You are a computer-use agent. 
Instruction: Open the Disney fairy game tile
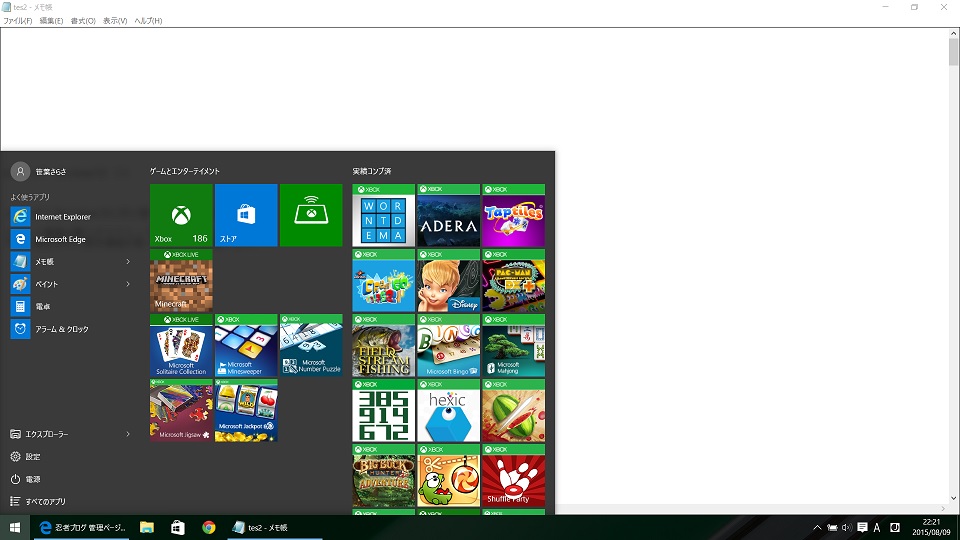point(449,280)
